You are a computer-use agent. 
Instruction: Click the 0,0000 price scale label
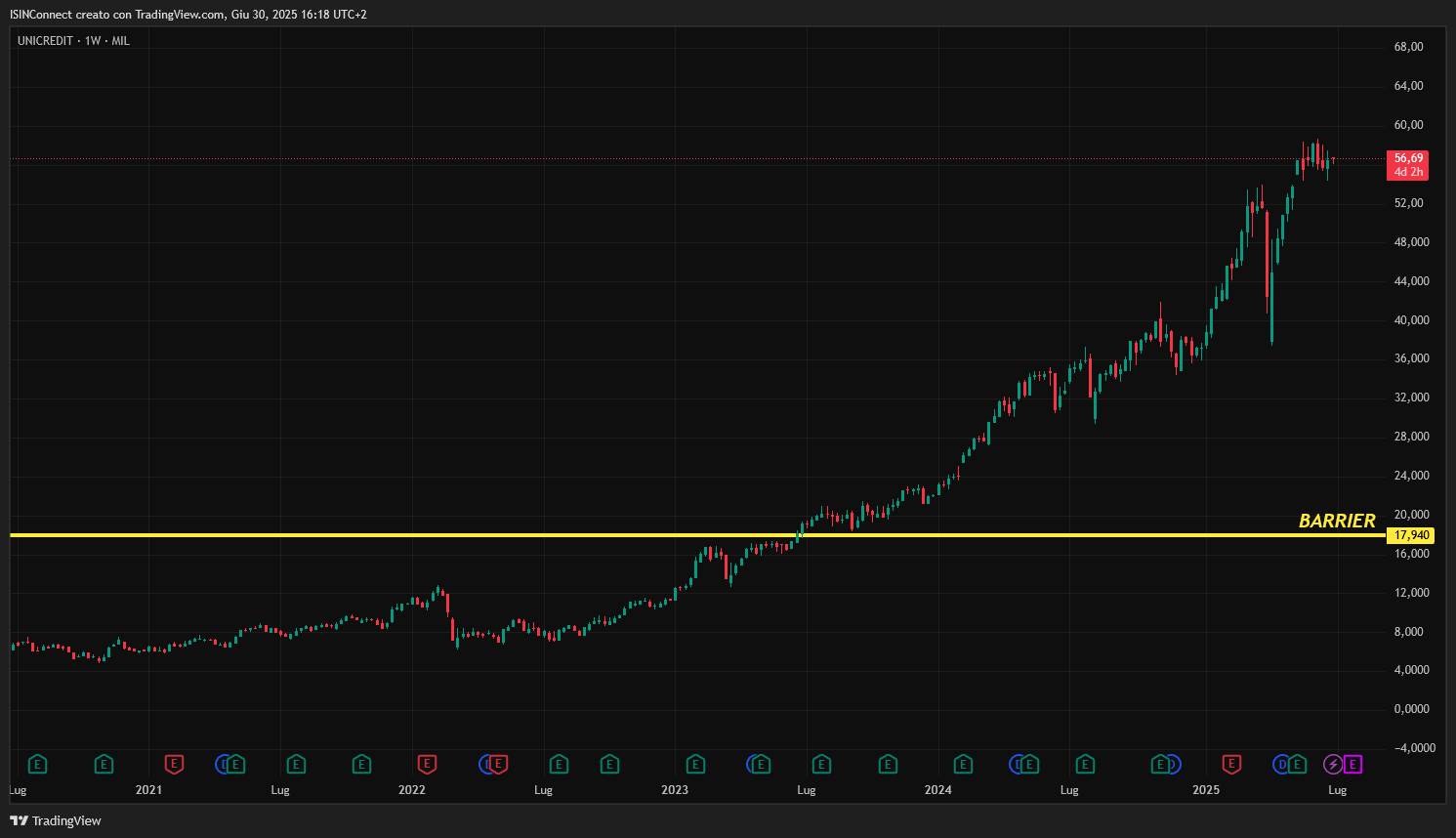[x=1411, y=709]
